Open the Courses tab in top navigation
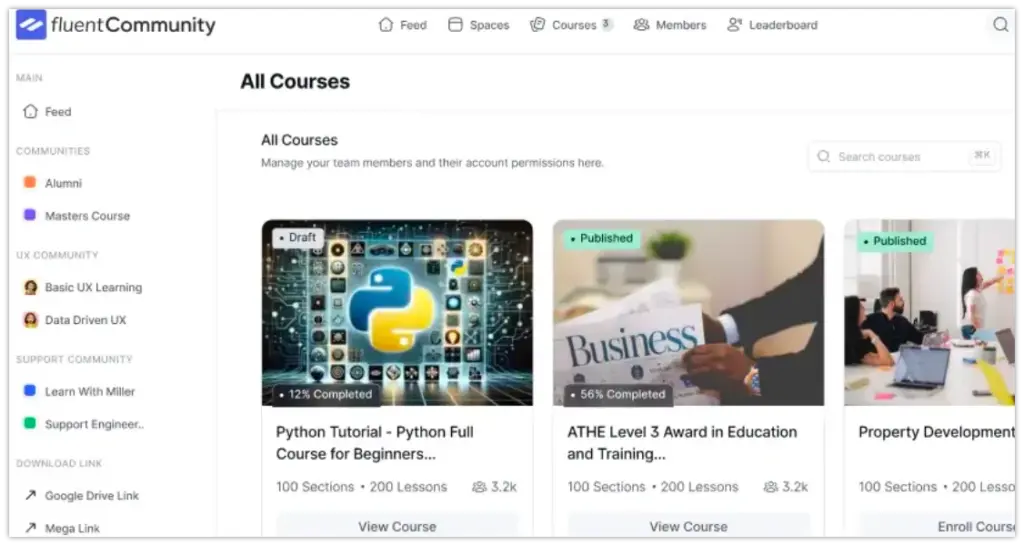Screen dimensions: 1024x546 click(x=571, y=25)
